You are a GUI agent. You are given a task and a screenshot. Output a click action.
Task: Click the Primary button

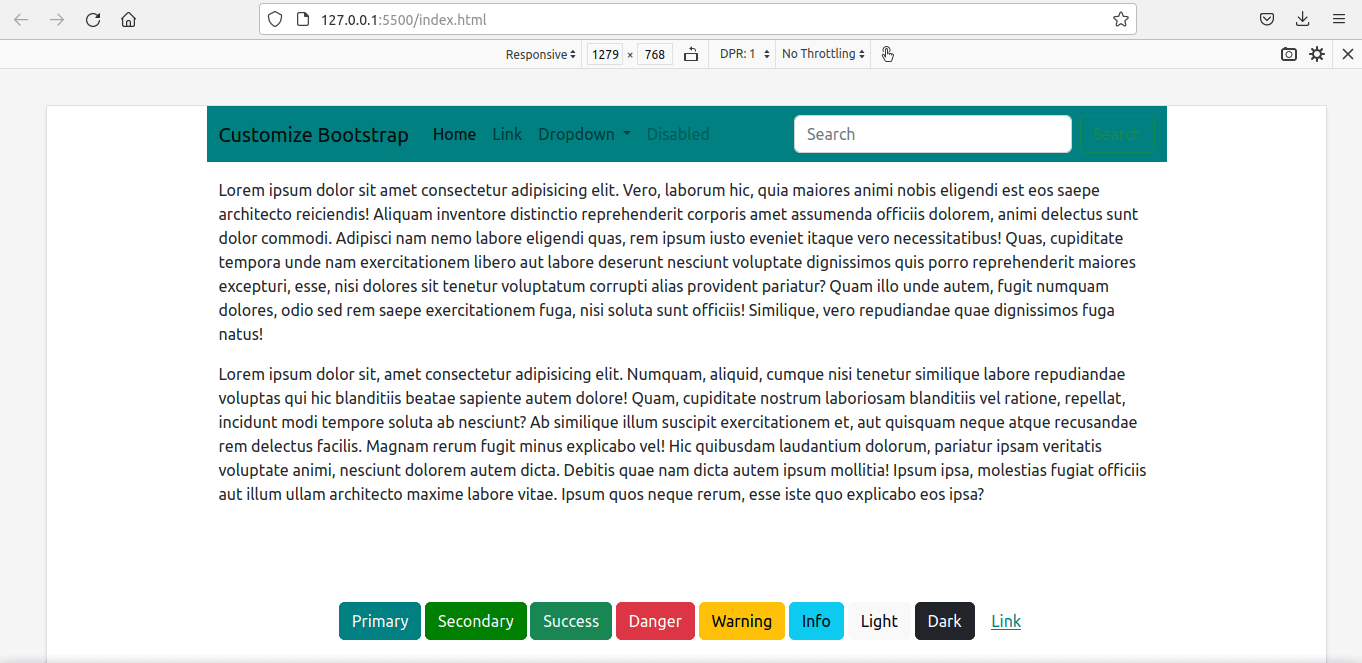point(379,621)
